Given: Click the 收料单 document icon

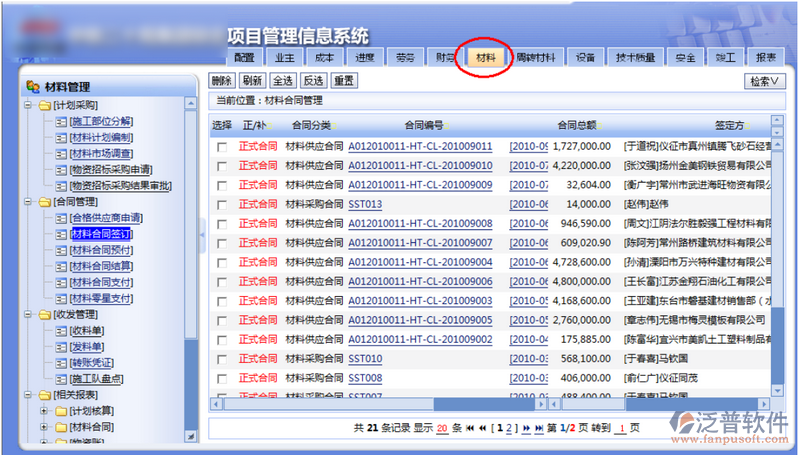Looking at the screenshot, I should [60, 331].
